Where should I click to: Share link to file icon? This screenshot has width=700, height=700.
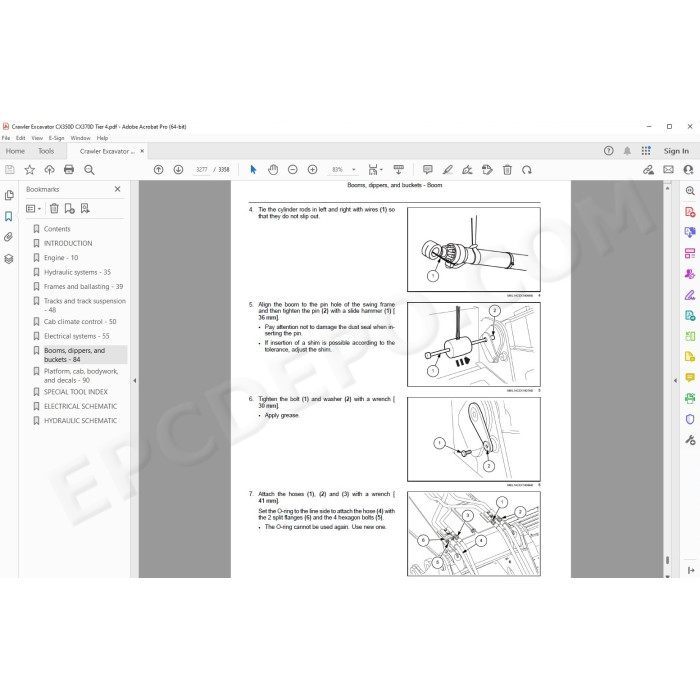(x=648, y=170)
